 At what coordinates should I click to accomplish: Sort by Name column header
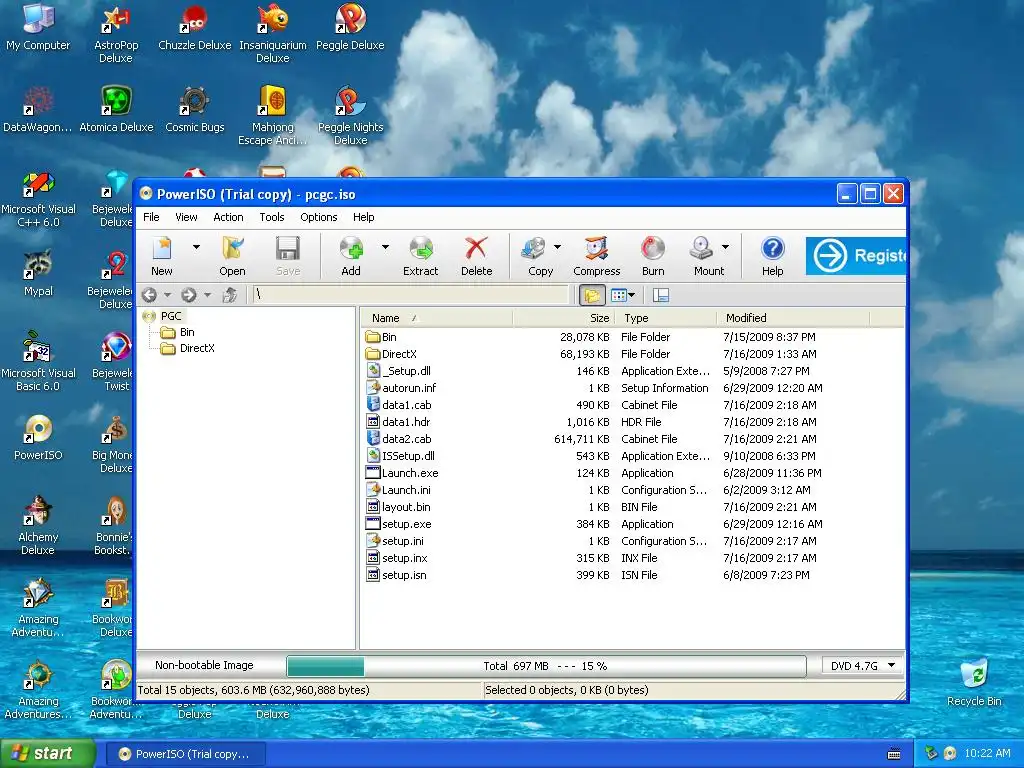pyautogui.click(x=438, y=318)
